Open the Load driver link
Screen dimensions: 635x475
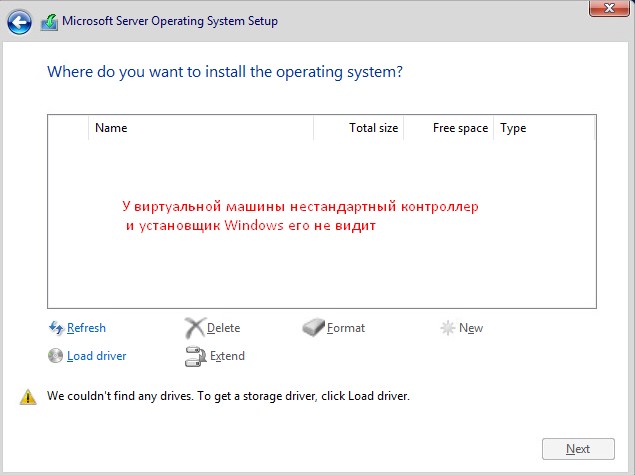96,356
